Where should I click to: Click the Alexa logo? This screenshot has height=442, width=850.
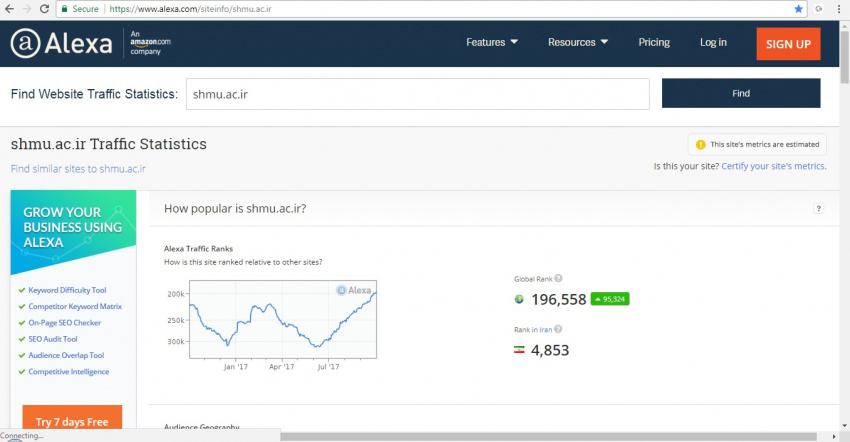click(x=61, y=43)
